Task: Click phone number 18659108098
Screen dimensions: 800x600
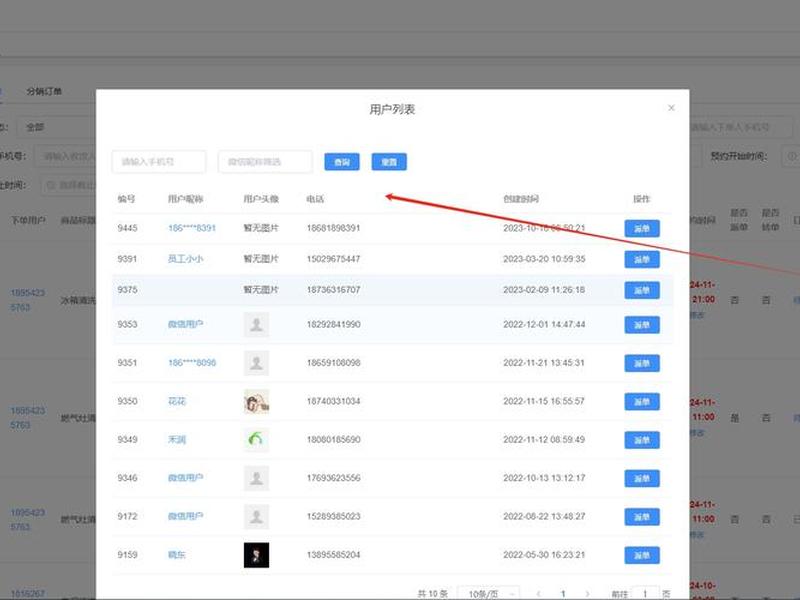Action: coord(334,363)
